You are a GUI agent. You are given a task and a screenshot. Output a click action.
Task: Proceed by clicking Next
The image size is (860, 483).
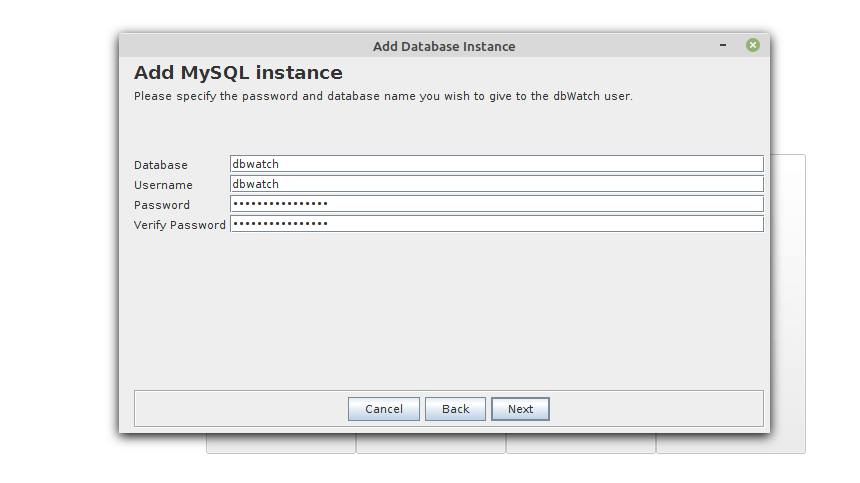(x=520, y=409)
